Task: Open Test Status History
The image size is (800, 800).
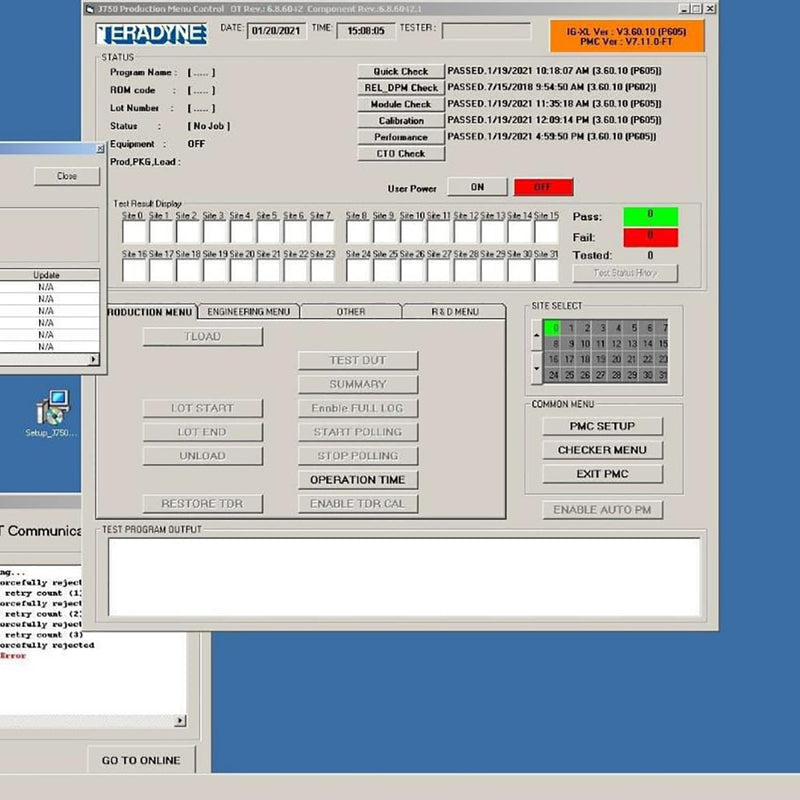Action: (625, 273)
